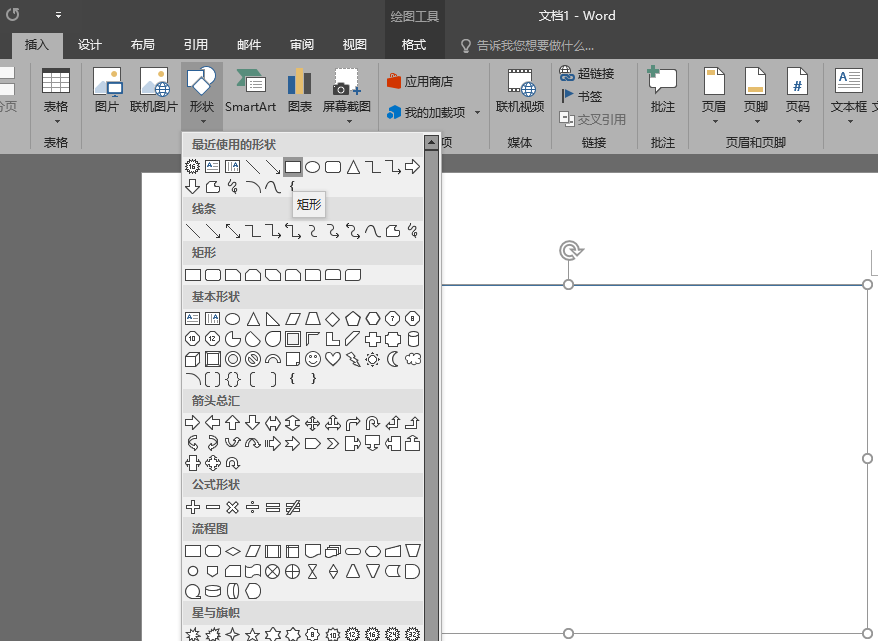This screenshot has width=878, height=641.
Task: Select the rounded rectangle in 矩形 section
Action: tap(213, 275)
